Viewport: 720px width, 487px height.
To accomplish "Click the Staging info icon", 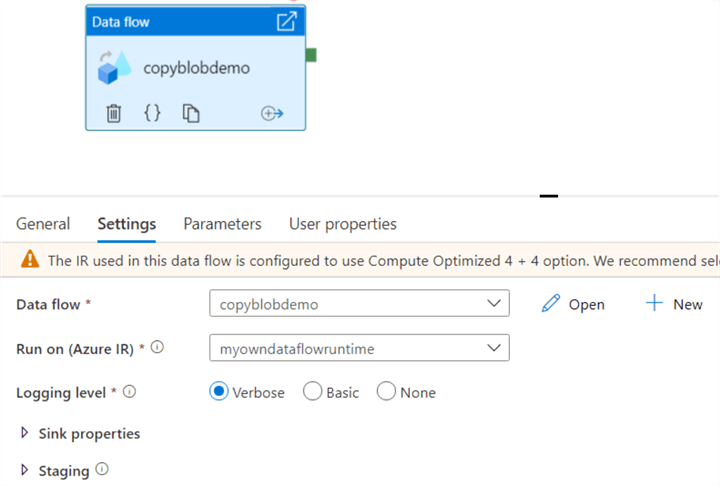I will click(102, 469).
